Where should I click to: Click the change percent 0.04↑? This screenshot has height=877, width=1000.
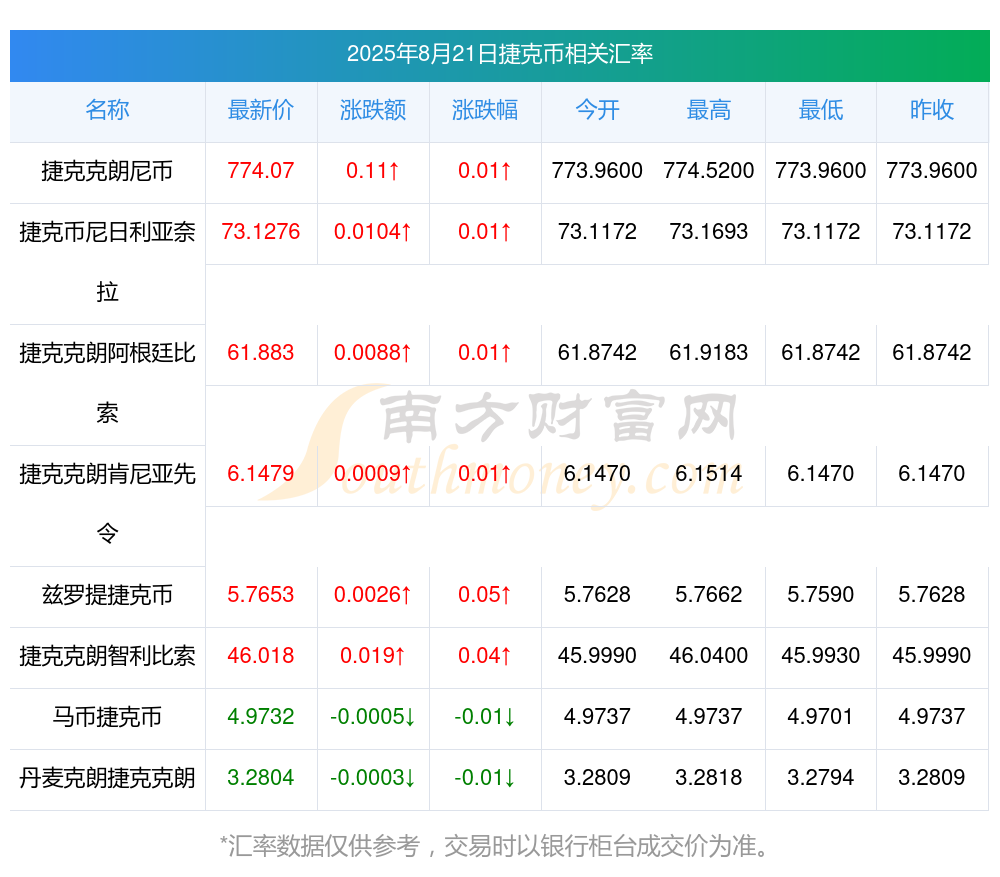pyautogui.click(x=485, y=655)
